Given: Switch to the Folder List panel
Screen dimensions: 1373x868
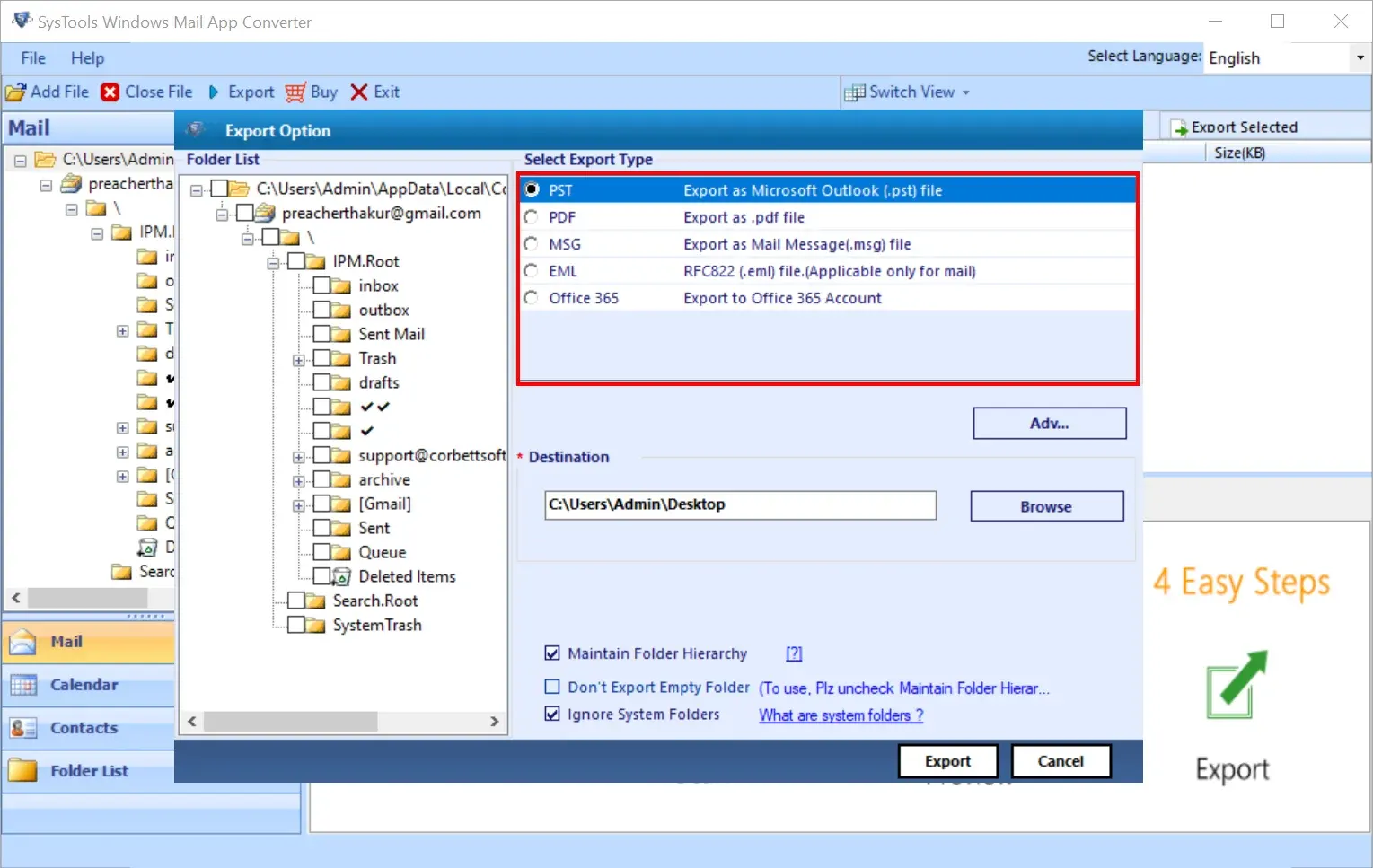Looking at the screenshot, I should (89, 770).
